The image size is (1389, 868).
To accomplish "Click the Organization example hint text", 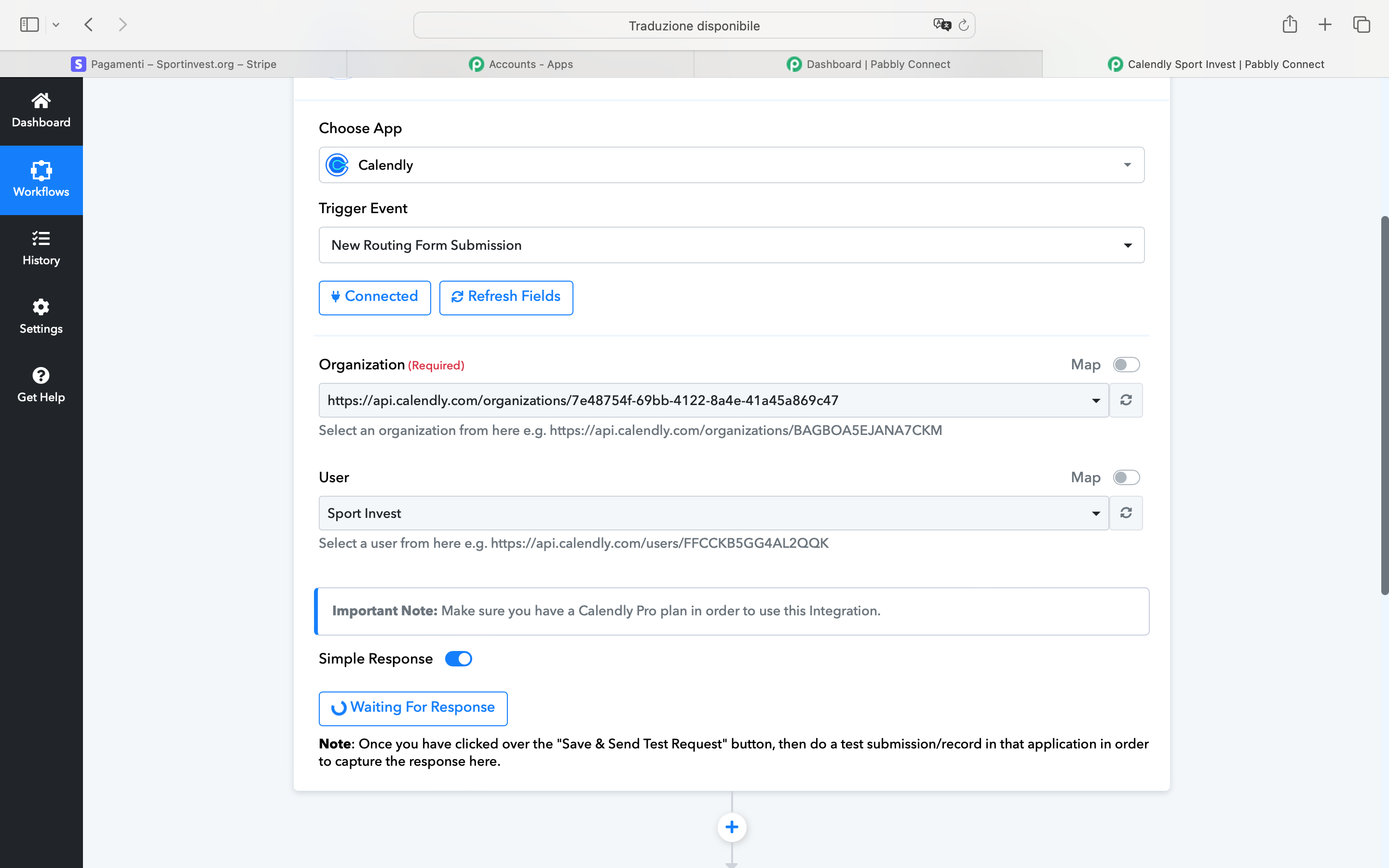I will point(630,431).
